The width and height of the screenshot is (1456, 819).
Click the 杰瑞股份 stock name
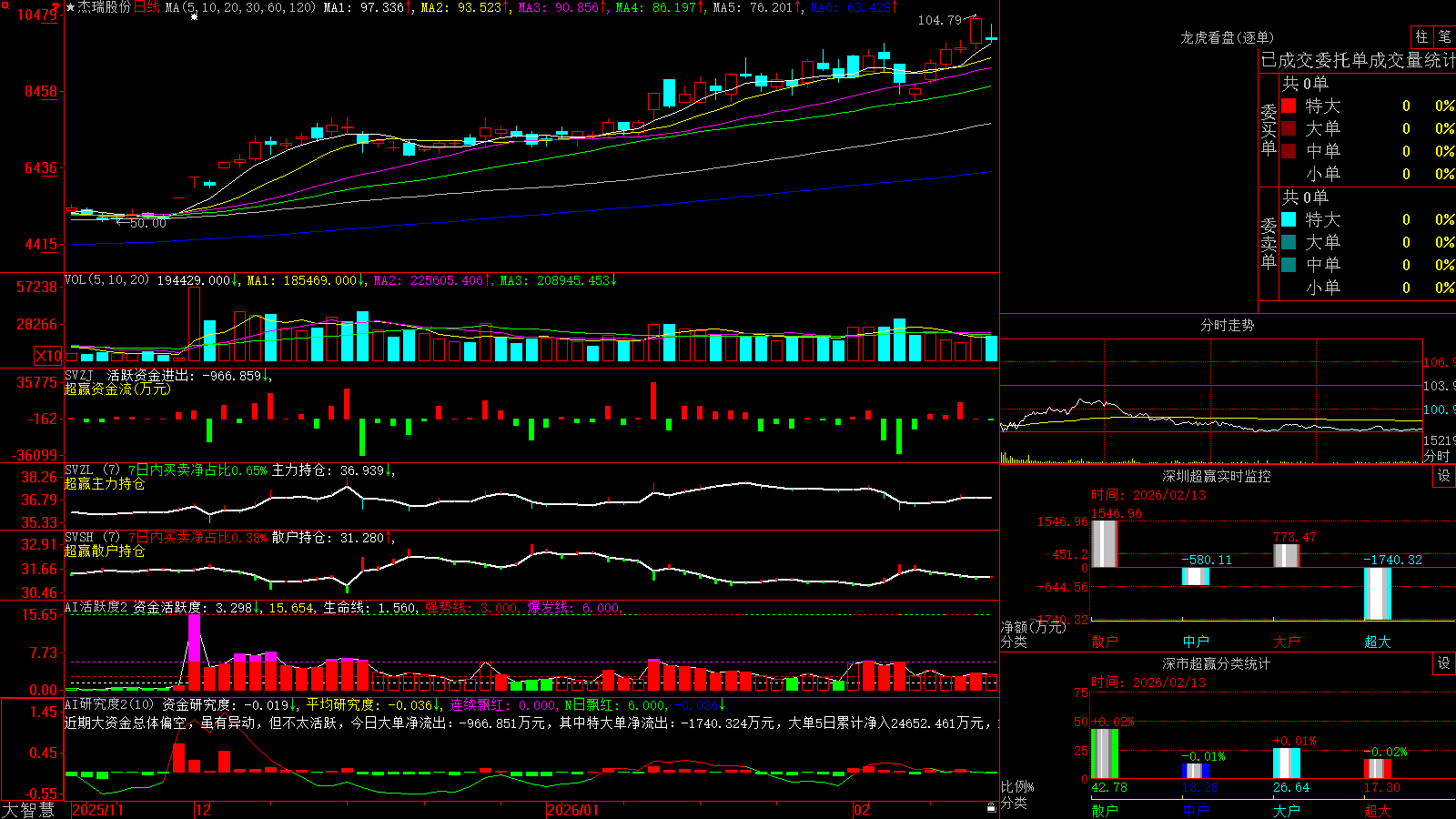[x=105, y=7]
